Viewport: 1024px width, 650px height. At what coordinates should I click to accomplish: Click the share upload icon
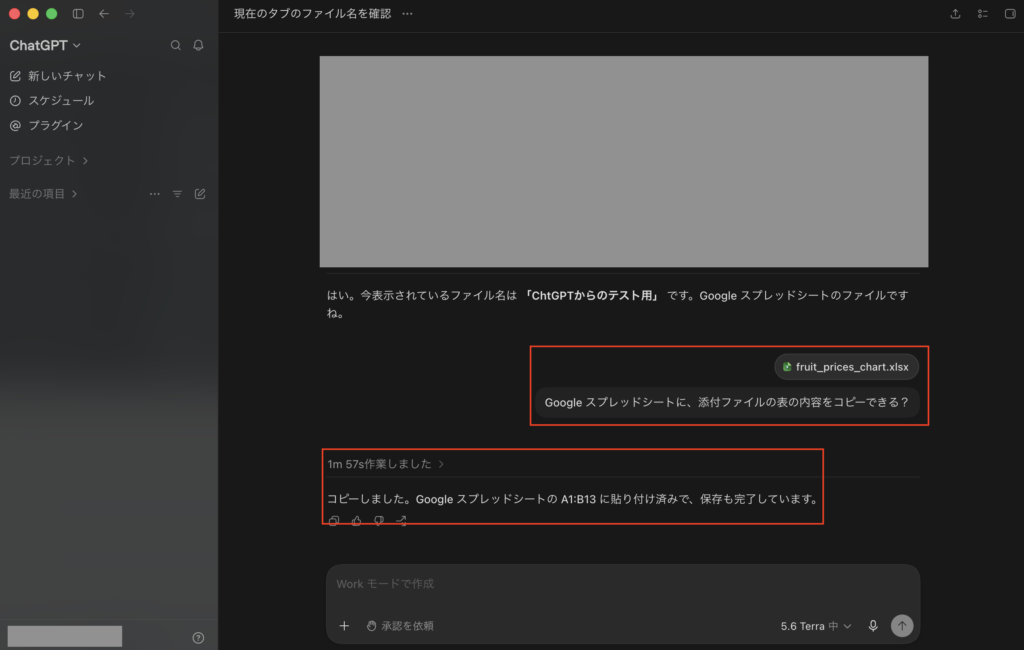pos(955,14)
